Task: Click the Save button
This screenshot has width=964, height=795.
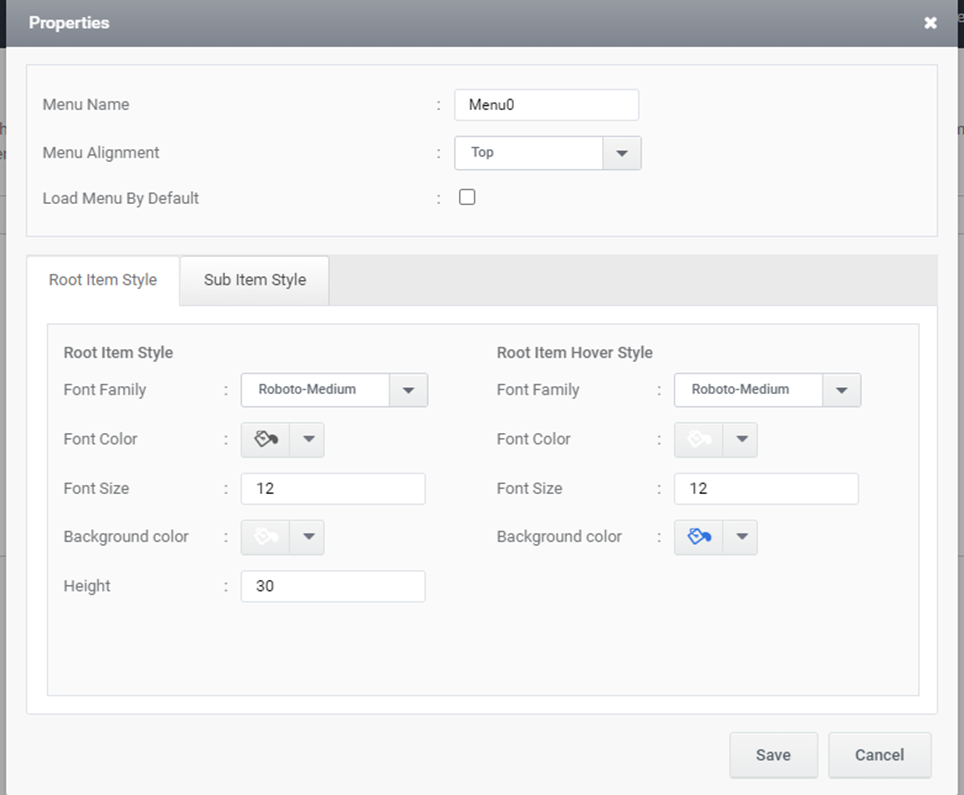Action: coord(773,755)
